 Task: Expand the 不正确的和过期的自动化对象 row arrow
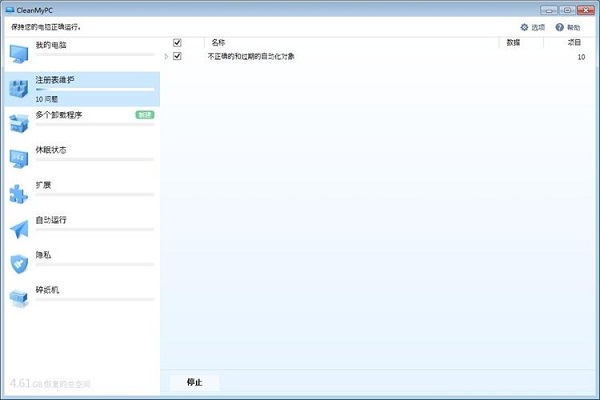point(166,57)
